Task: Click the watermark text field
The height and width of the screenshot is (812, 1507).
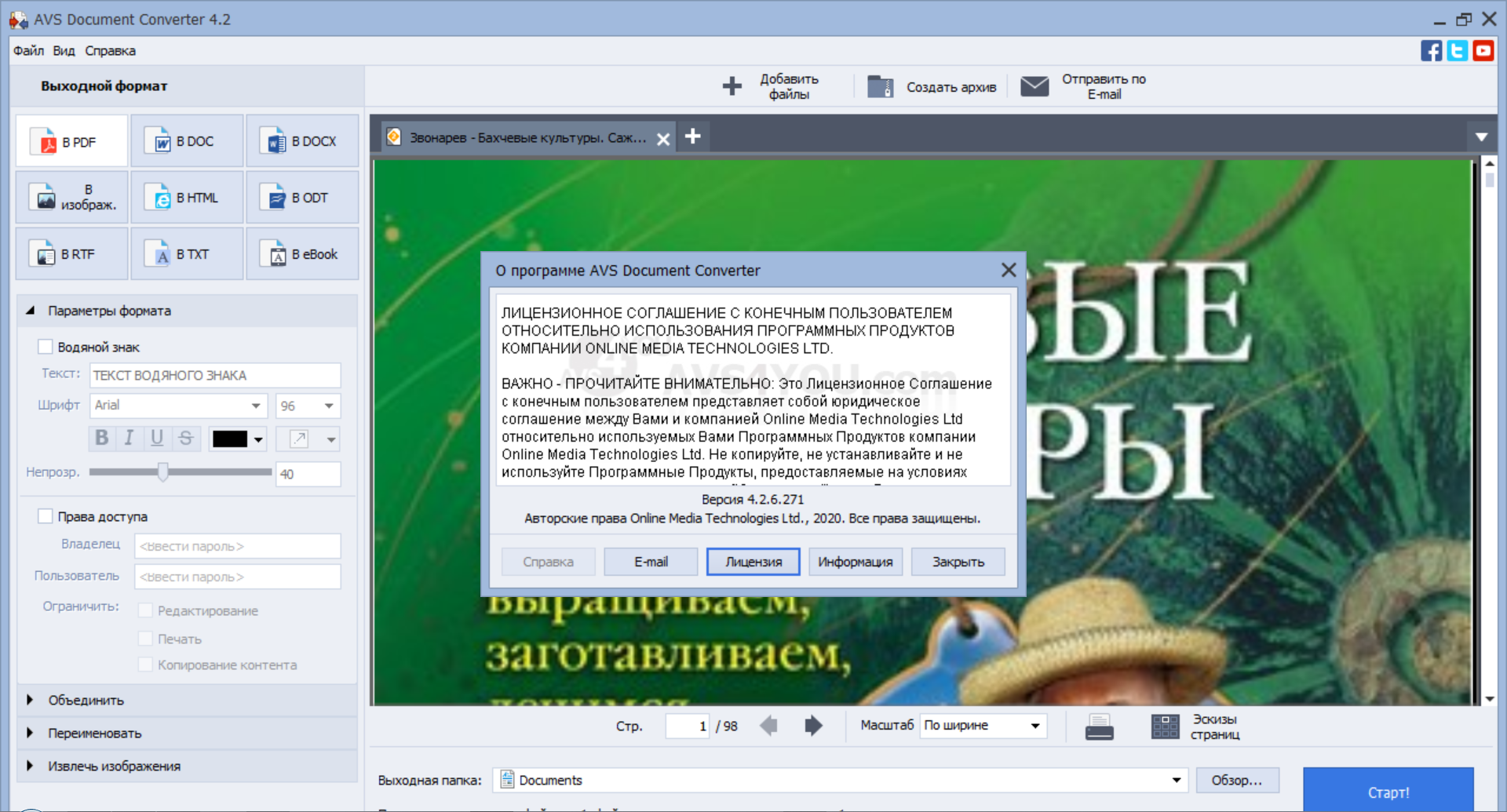Action: click(215, 375)
